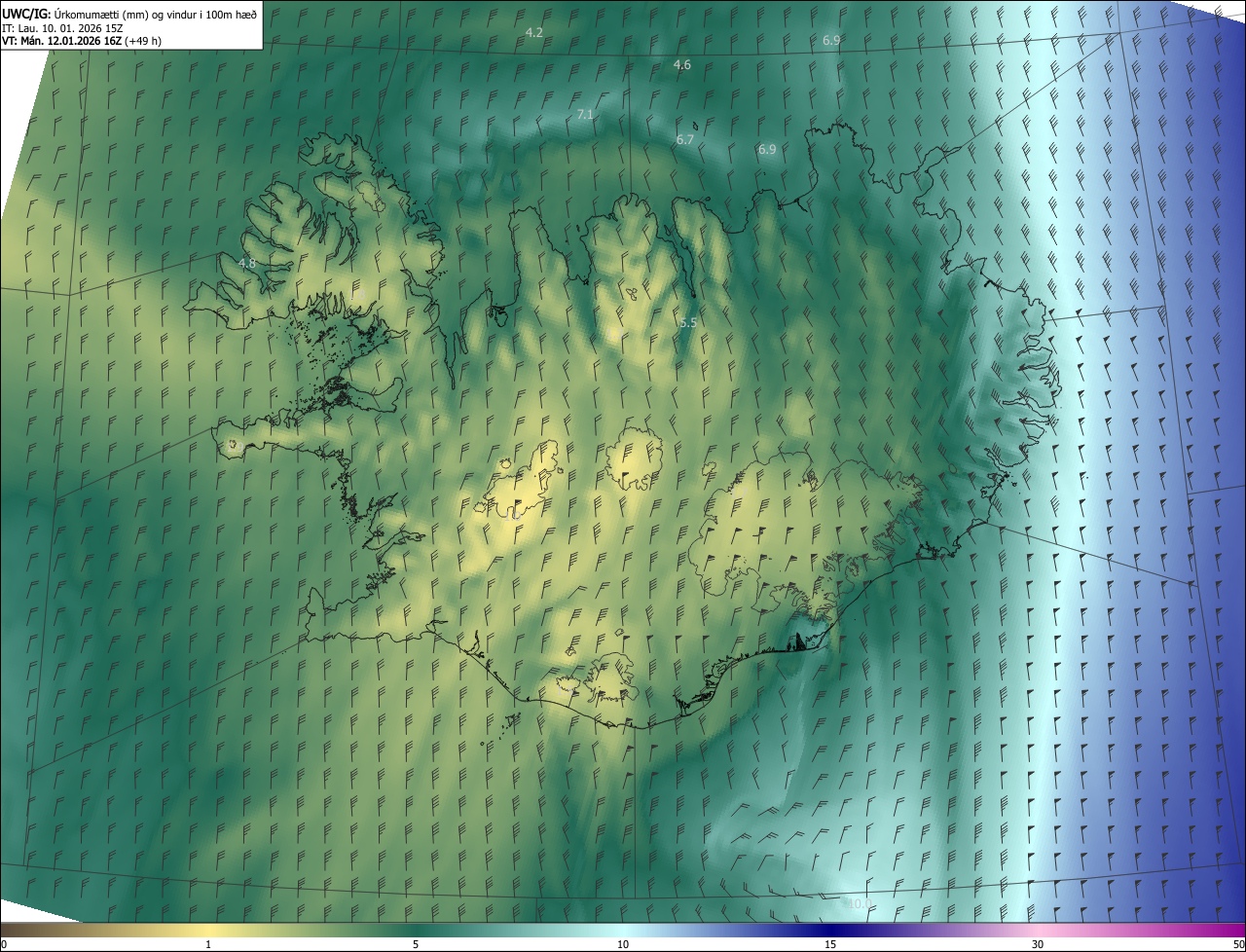This screenshot has height=952, width=1246.
Task: Click the '0' tick label on the color scale
Action: (4, 944)
